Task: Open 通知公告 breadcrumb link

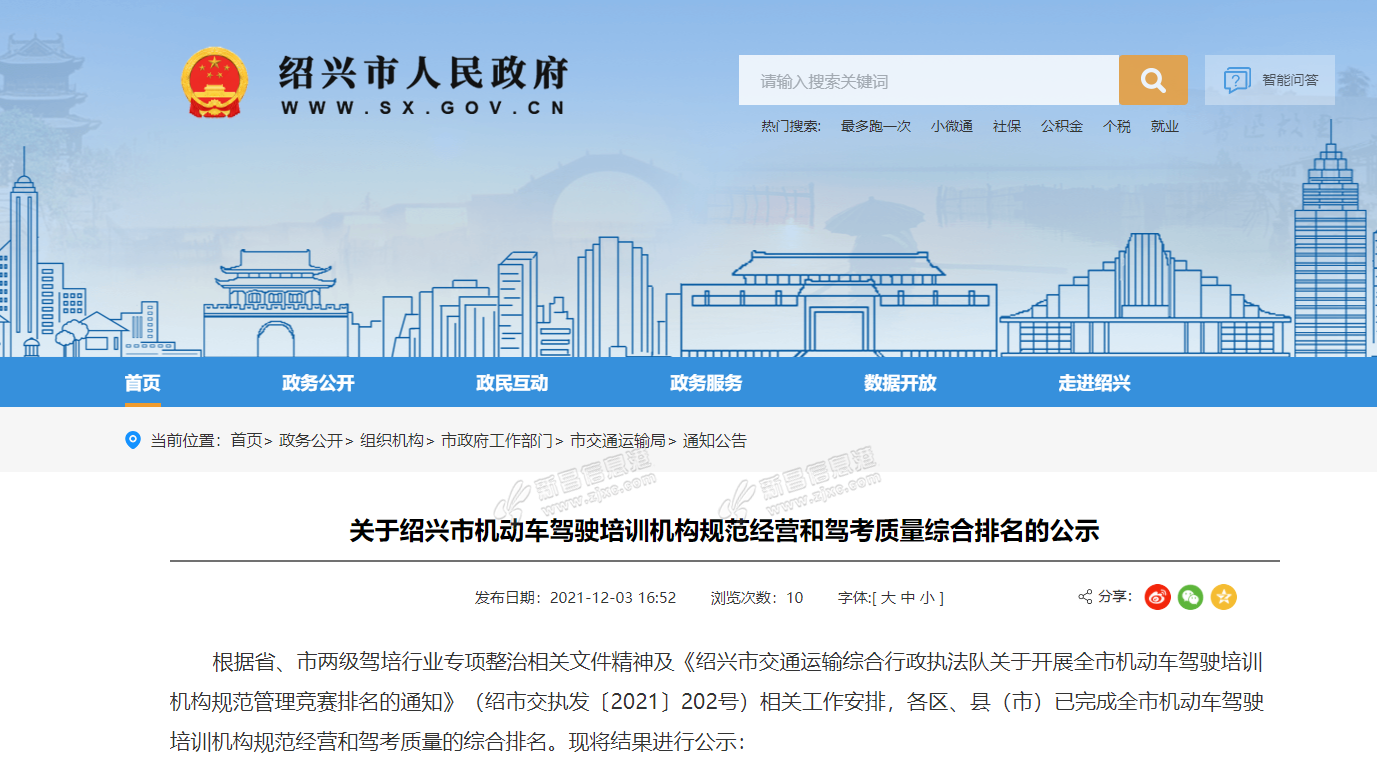Action: [x=714, y=441]
